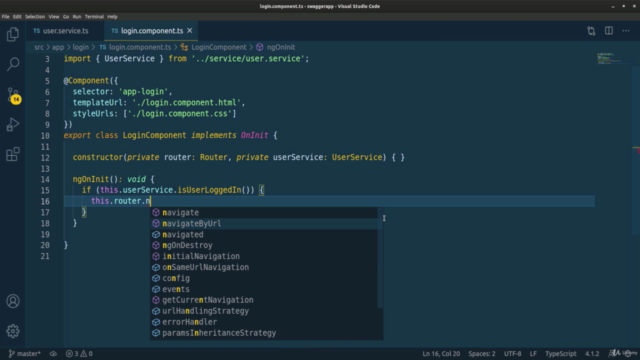Click Ln 16, Col 20 cursor position

441,353
